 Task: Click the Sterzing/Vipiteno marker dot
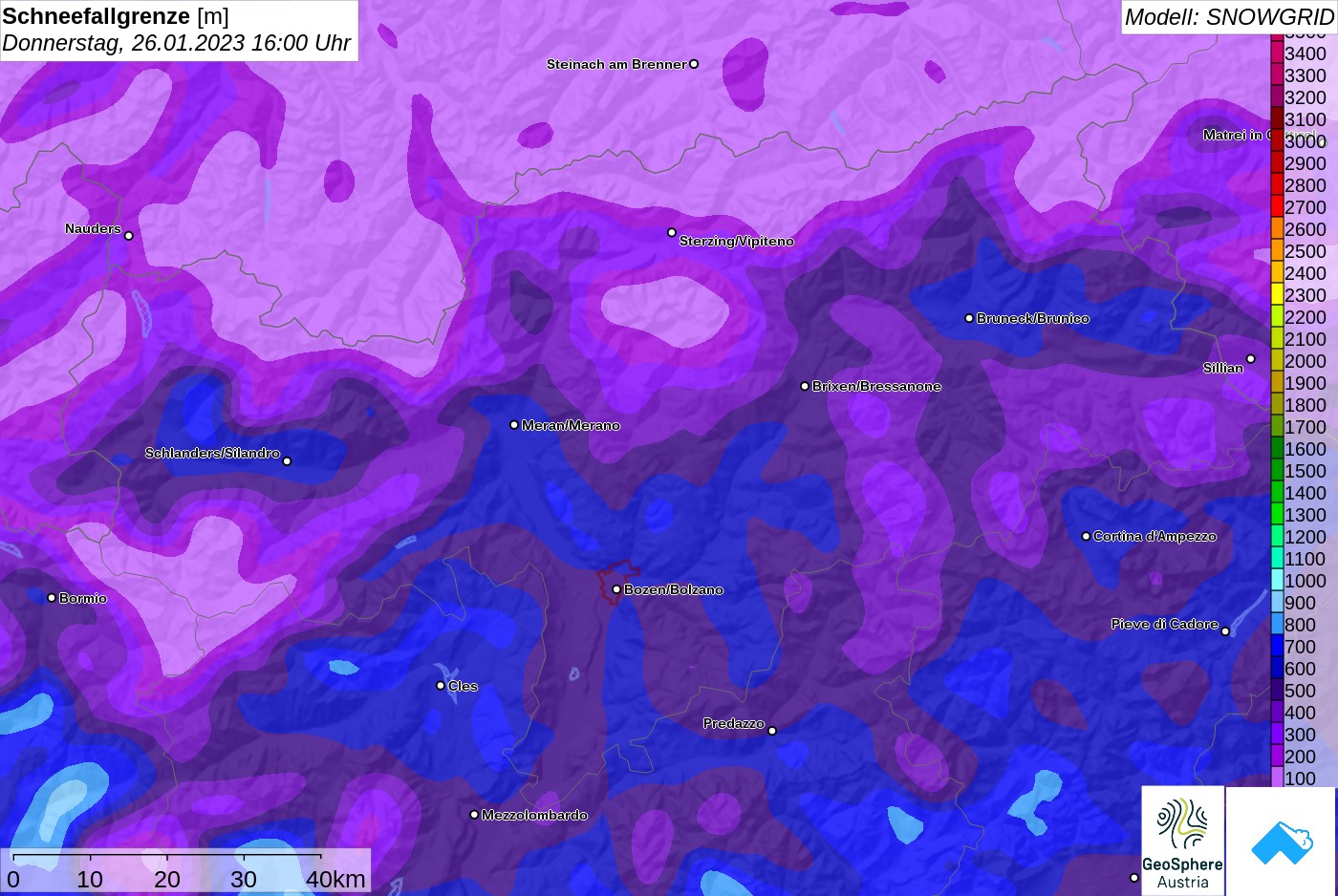[672, 232]
